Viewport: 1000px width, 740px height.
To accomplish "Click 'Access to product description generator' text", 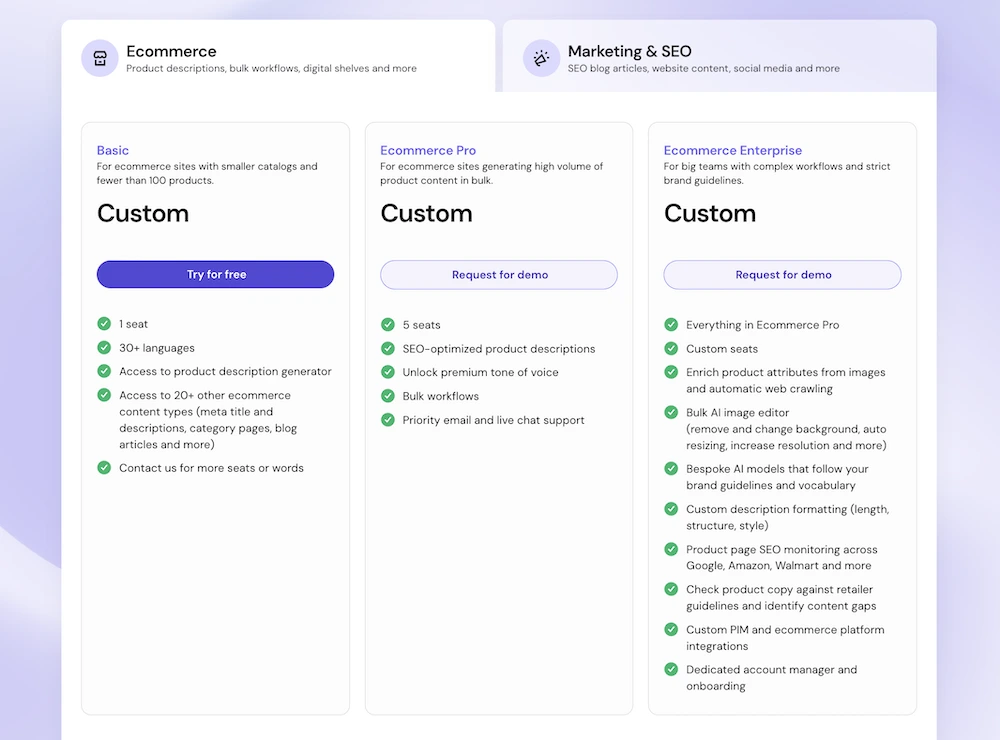I will coord(225,371).
